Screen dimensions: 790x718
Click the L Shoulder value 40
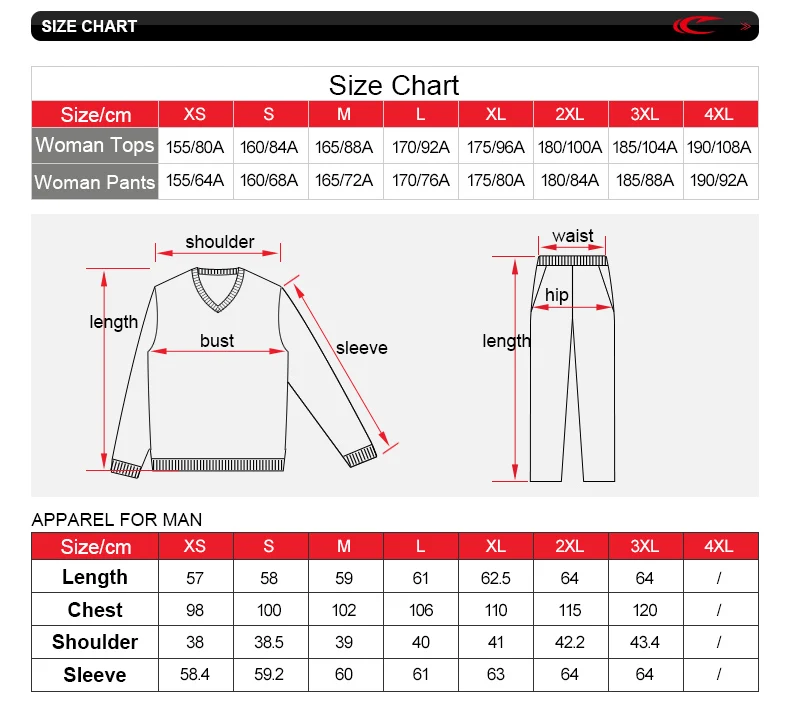point(421,642)
